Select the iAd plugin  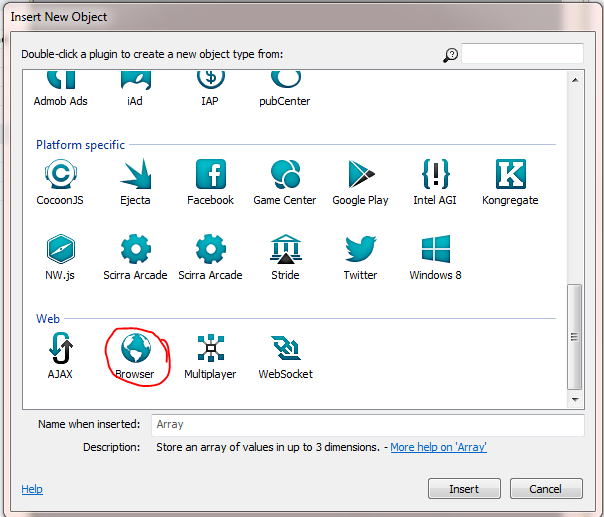pos(135,89)
